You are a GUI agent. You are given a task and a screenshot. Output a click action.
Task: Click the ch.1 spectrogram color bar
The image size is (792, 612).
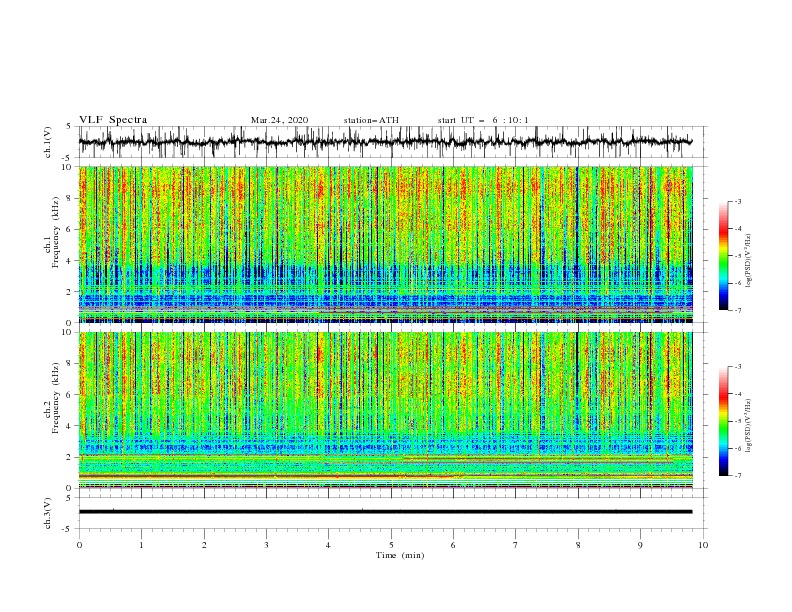pos(723,255)
